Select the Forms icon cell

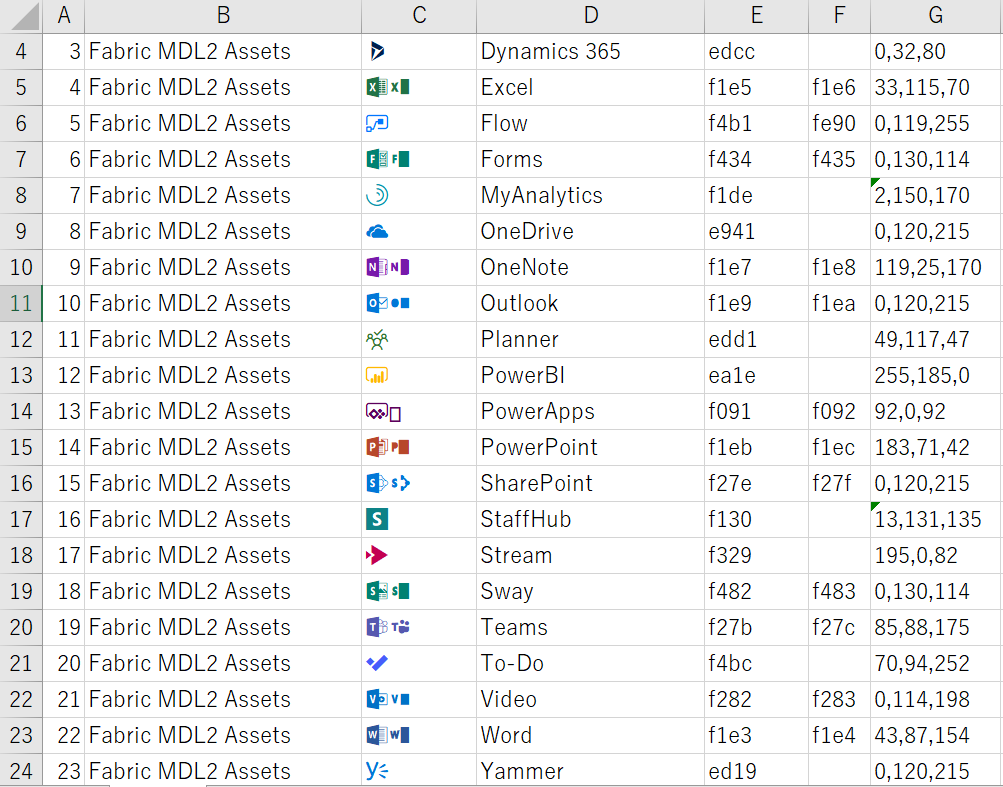[419, 159]
